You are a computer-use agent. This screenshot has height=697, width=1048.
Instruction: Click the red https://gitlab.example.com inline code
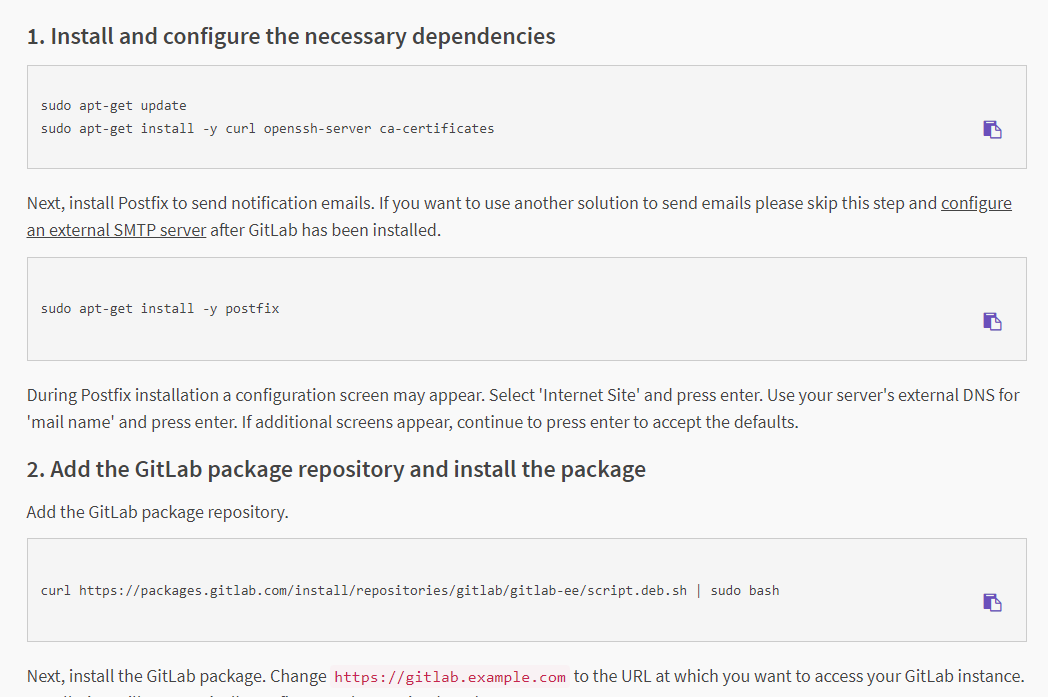450,677
